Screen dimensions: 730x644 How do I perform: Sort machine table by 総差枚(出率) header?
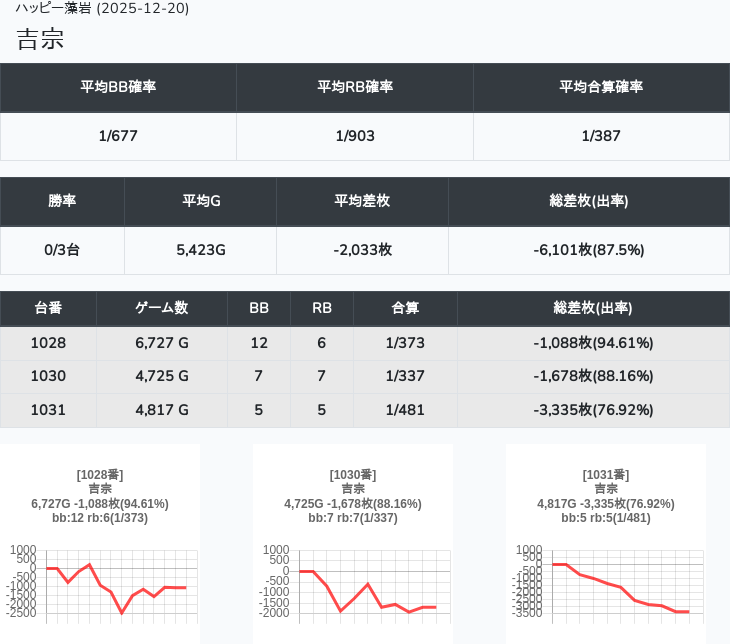(x=593, y=308)
